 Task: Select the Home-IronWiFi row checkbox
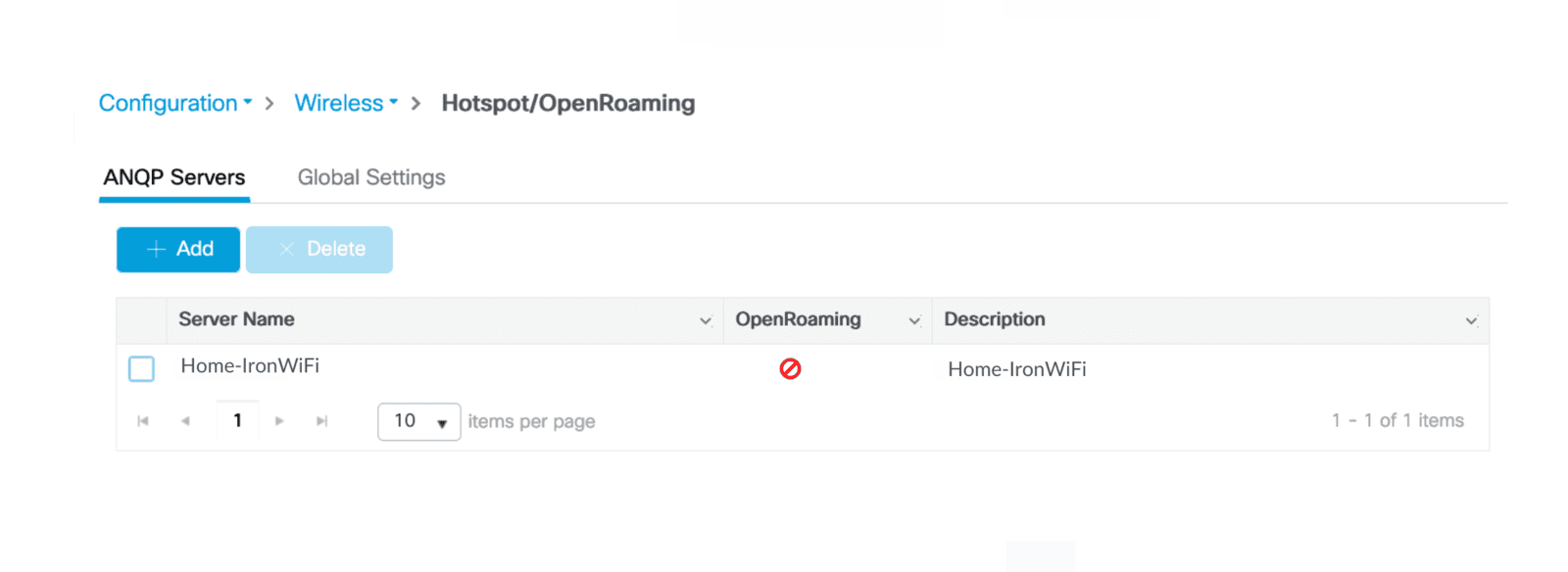pyautogui.click(x=142, y=368)
